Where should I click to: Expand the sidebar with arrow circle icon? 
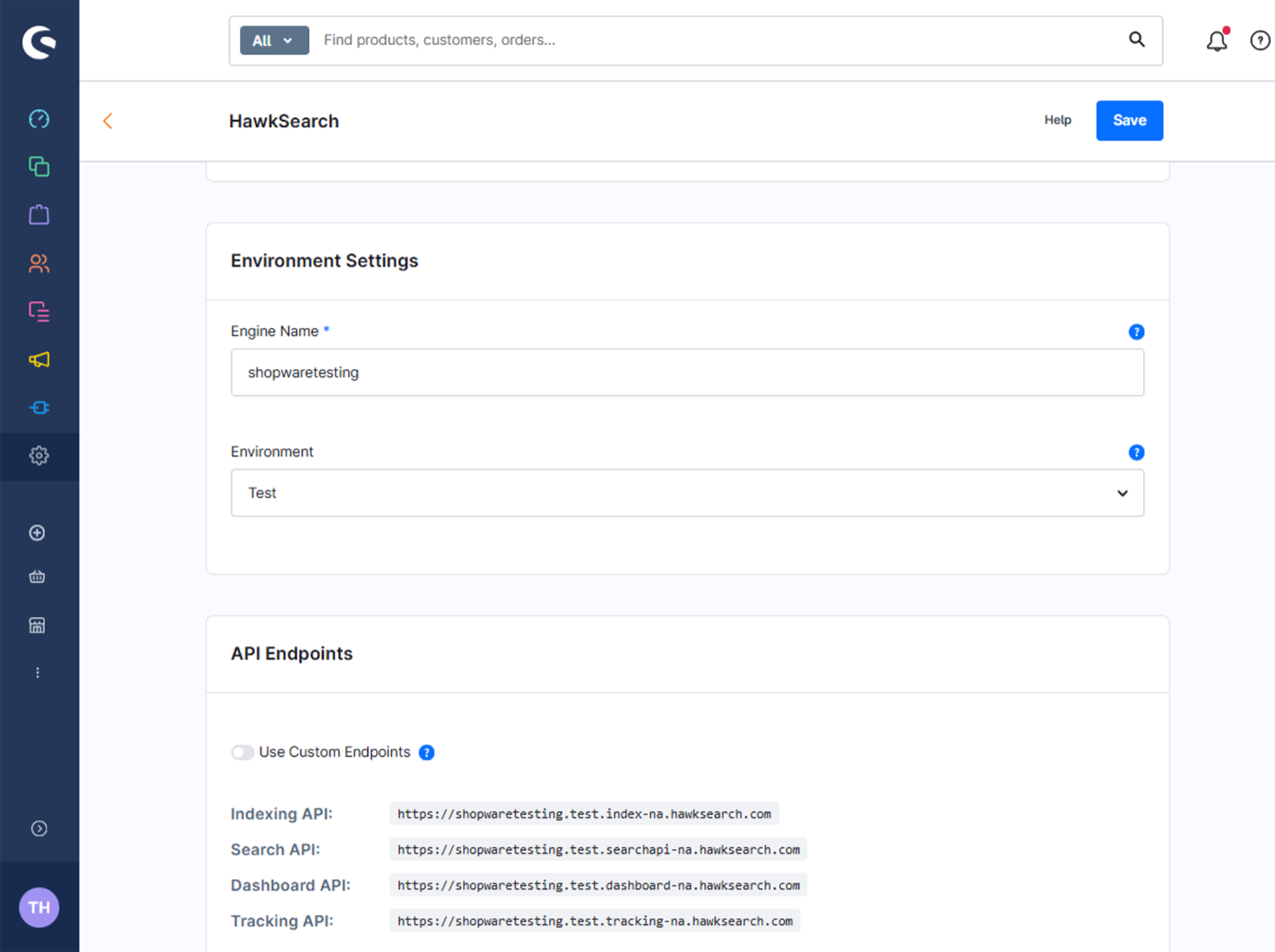pos(39,829)
